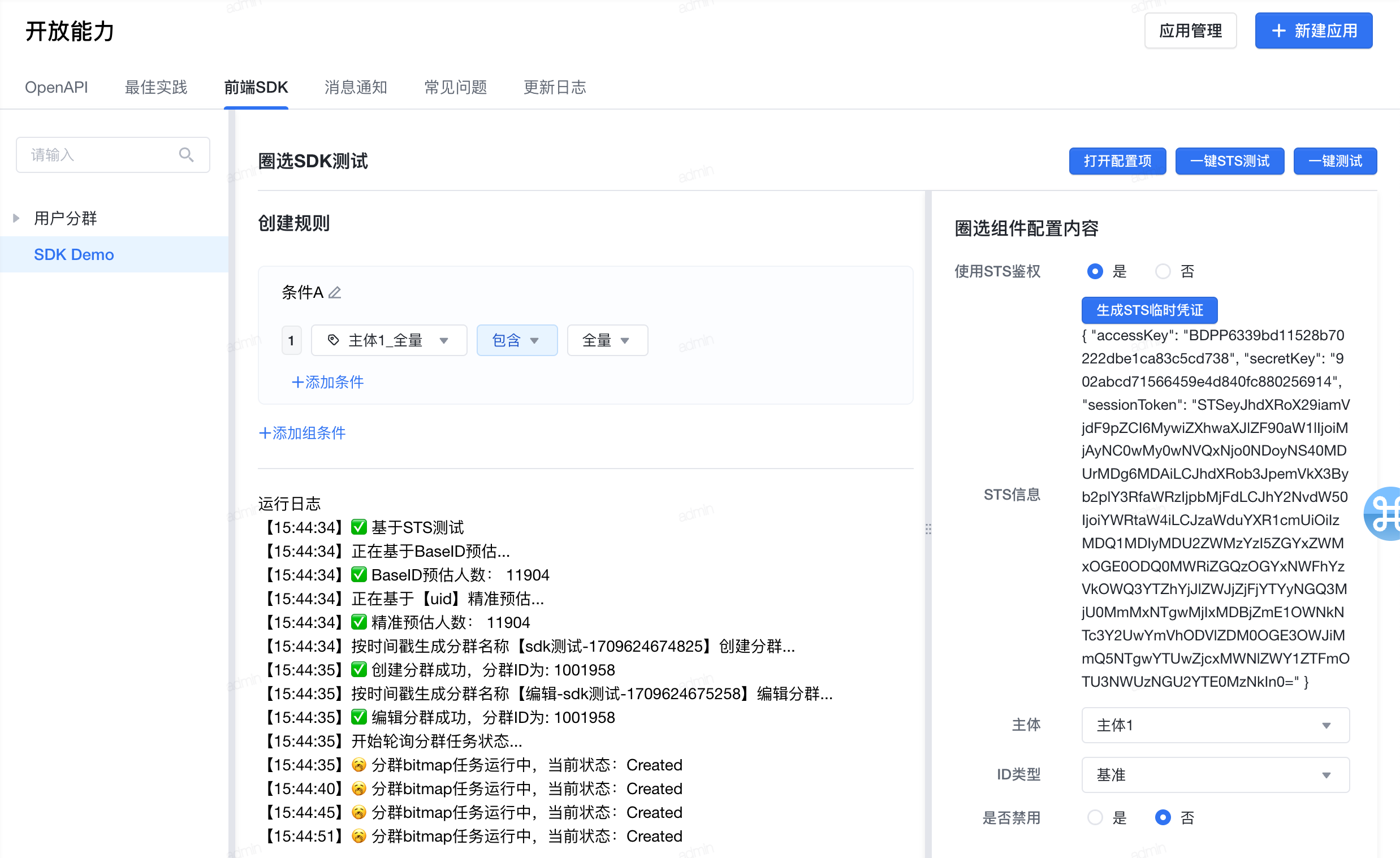Image resolution: width=1400 pixels, height=858 pixels.
Task: Switch to the 消息通知 tab
Action: 356,88
